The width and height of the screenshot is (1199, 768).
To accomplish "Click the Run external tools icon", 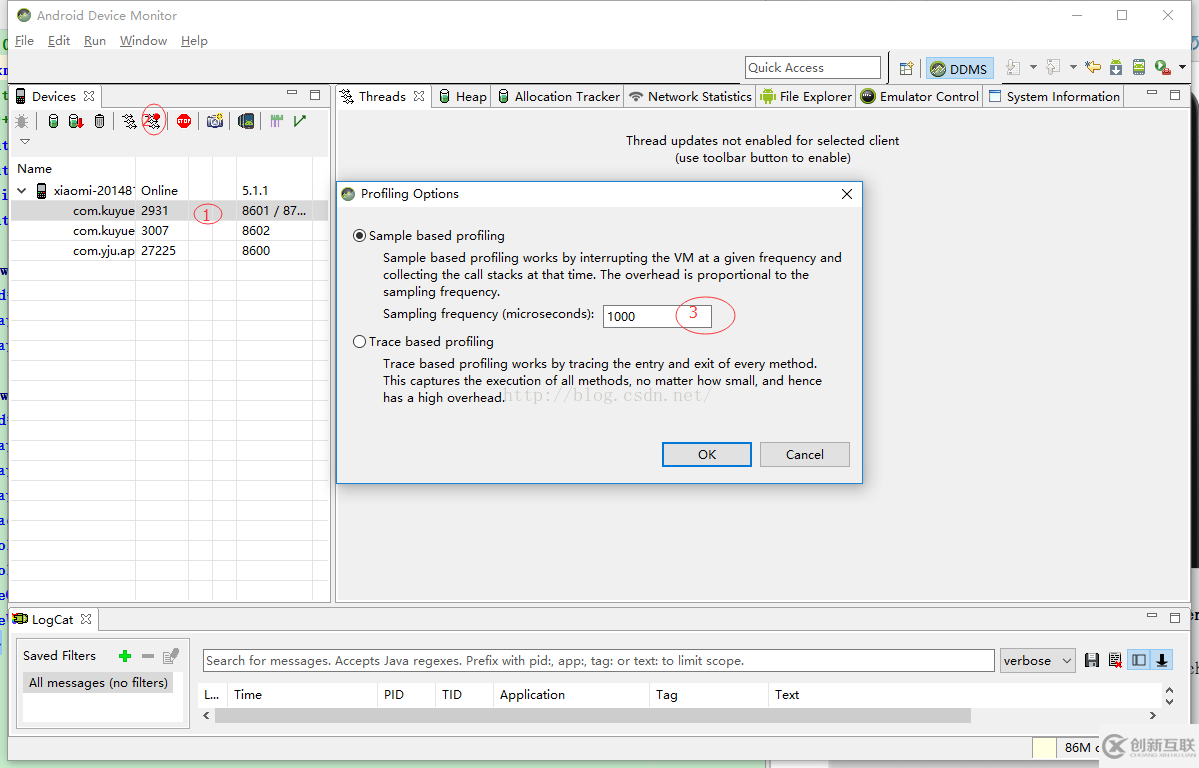I will click(1162, 68).
